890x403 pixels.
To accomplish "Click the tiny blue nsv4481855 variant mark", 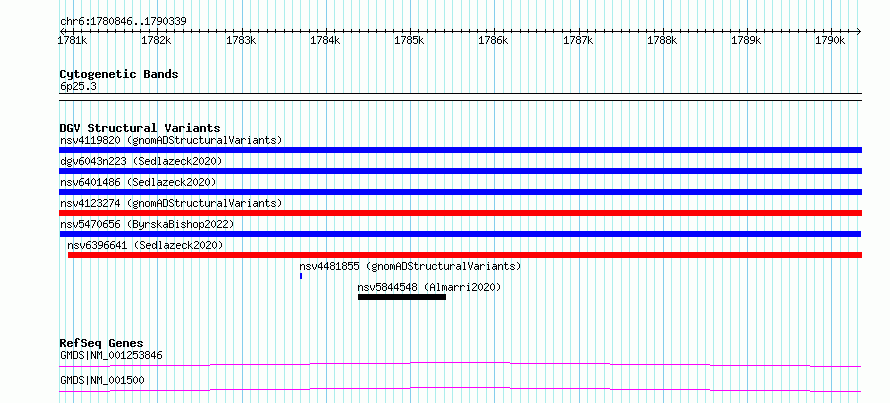I will [x=301, y=276].
